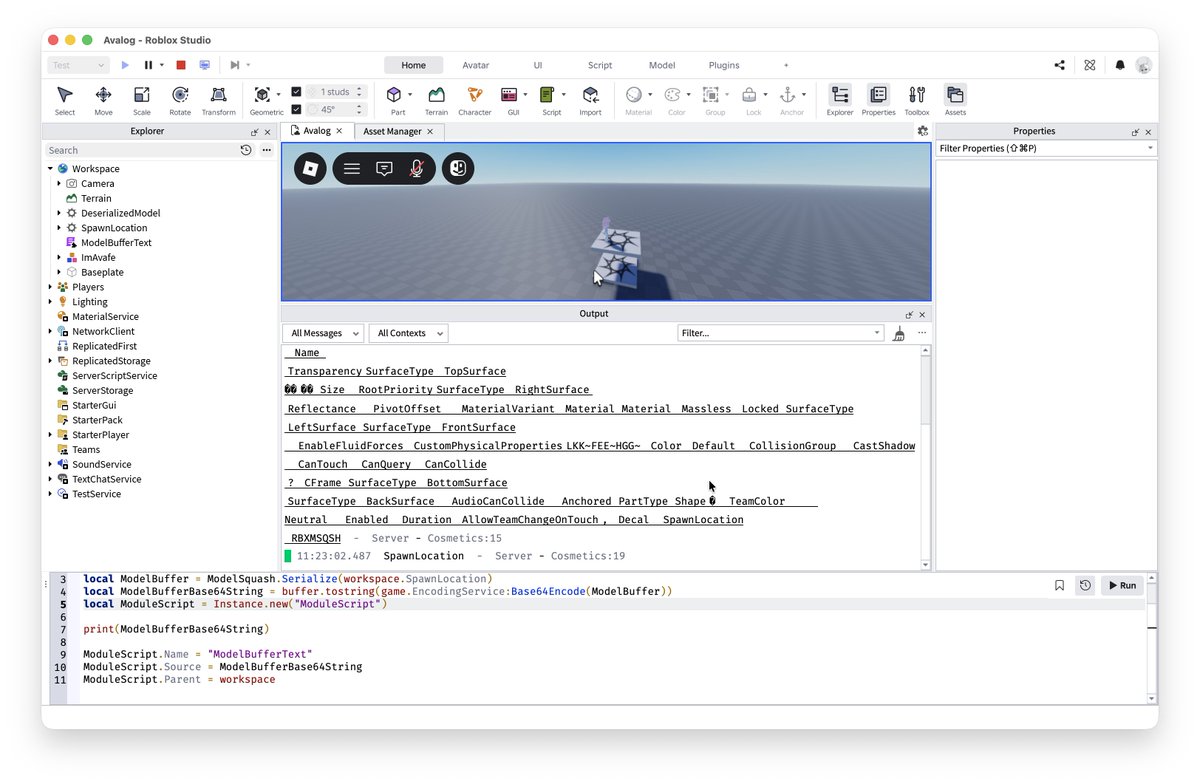Open the in-game hamburger menu

pyautogui.click(x=352, y=169)
